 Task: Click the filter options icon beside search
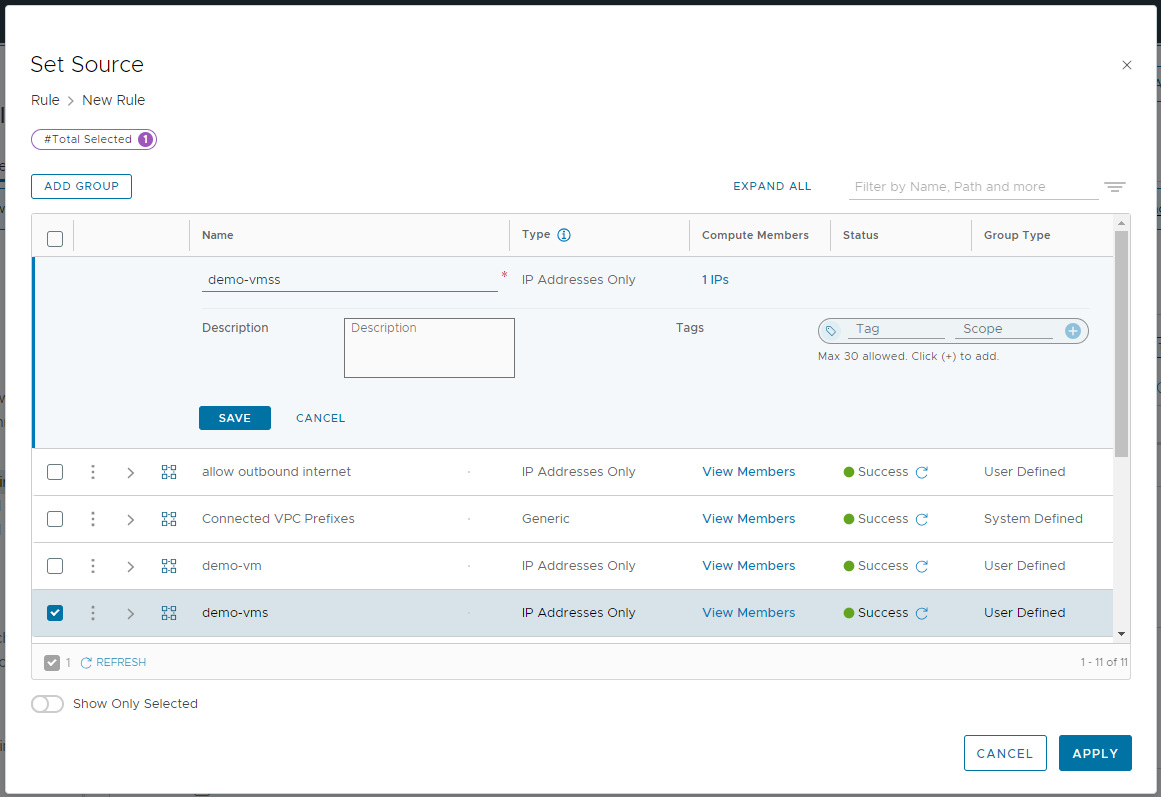1115,187
